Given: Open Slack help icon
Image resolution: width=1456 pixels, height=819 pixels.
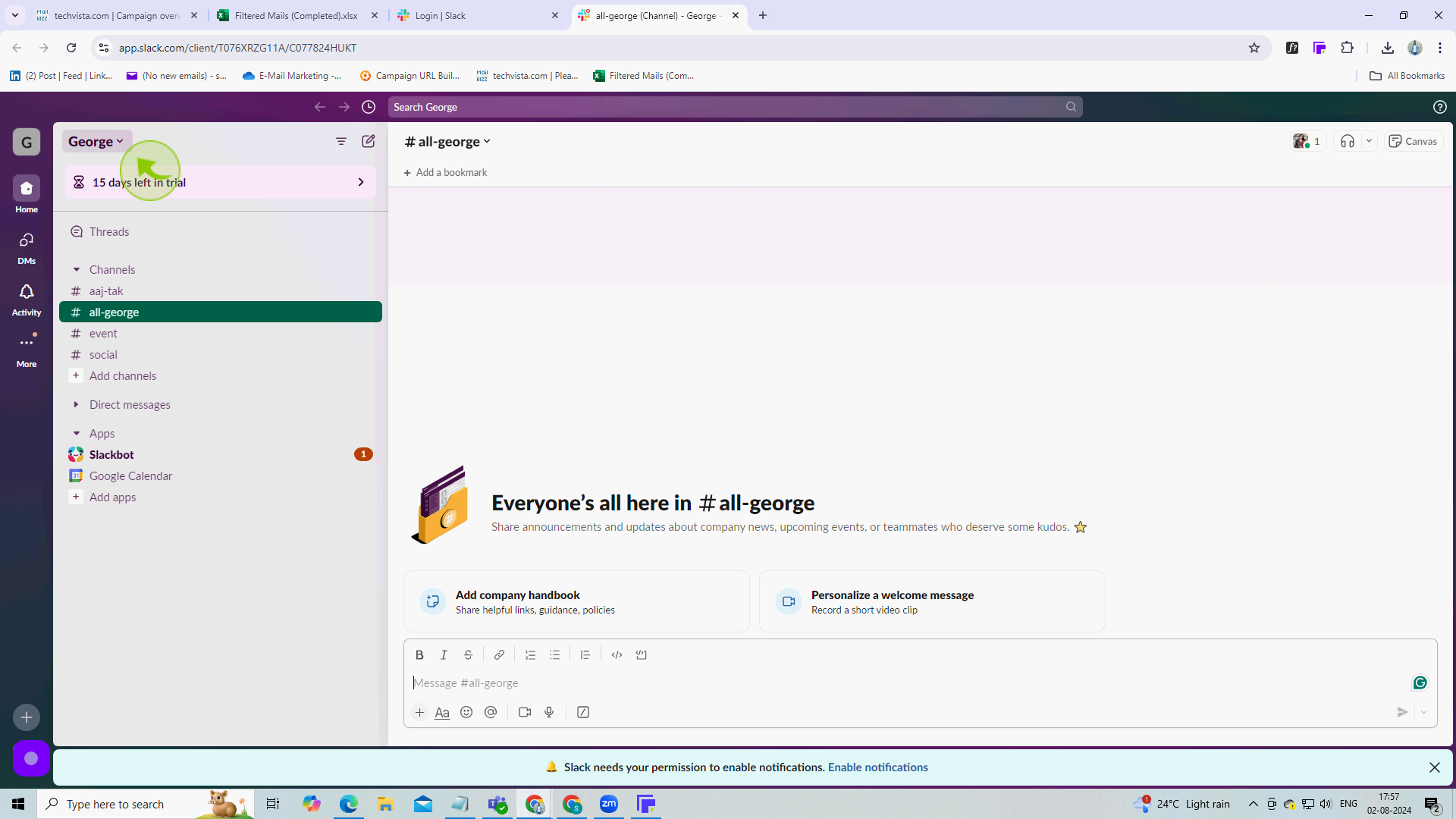Looking at the screenshot, I should pos(1439,107).
